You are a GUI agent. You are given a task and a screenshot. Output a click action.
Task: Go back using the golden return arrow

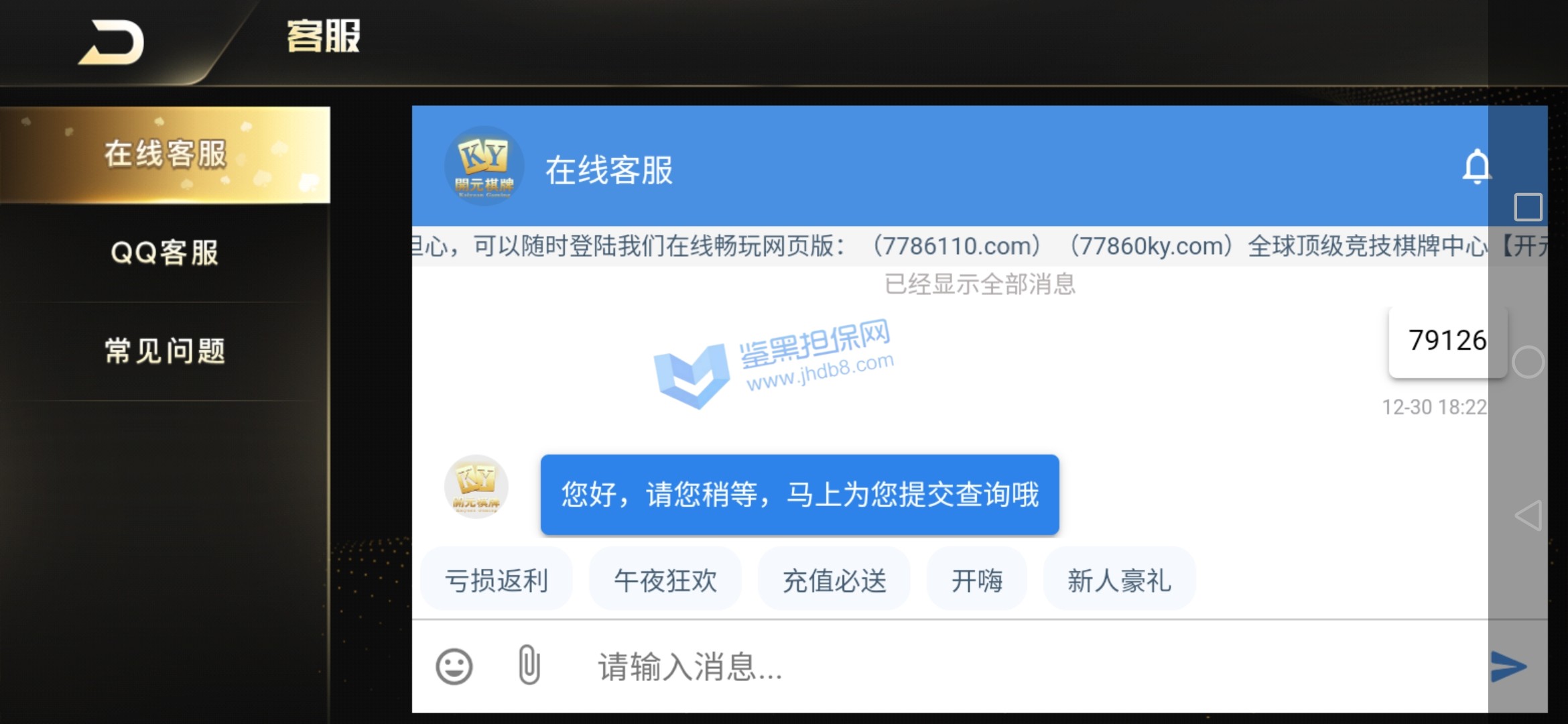click(112, 42)
